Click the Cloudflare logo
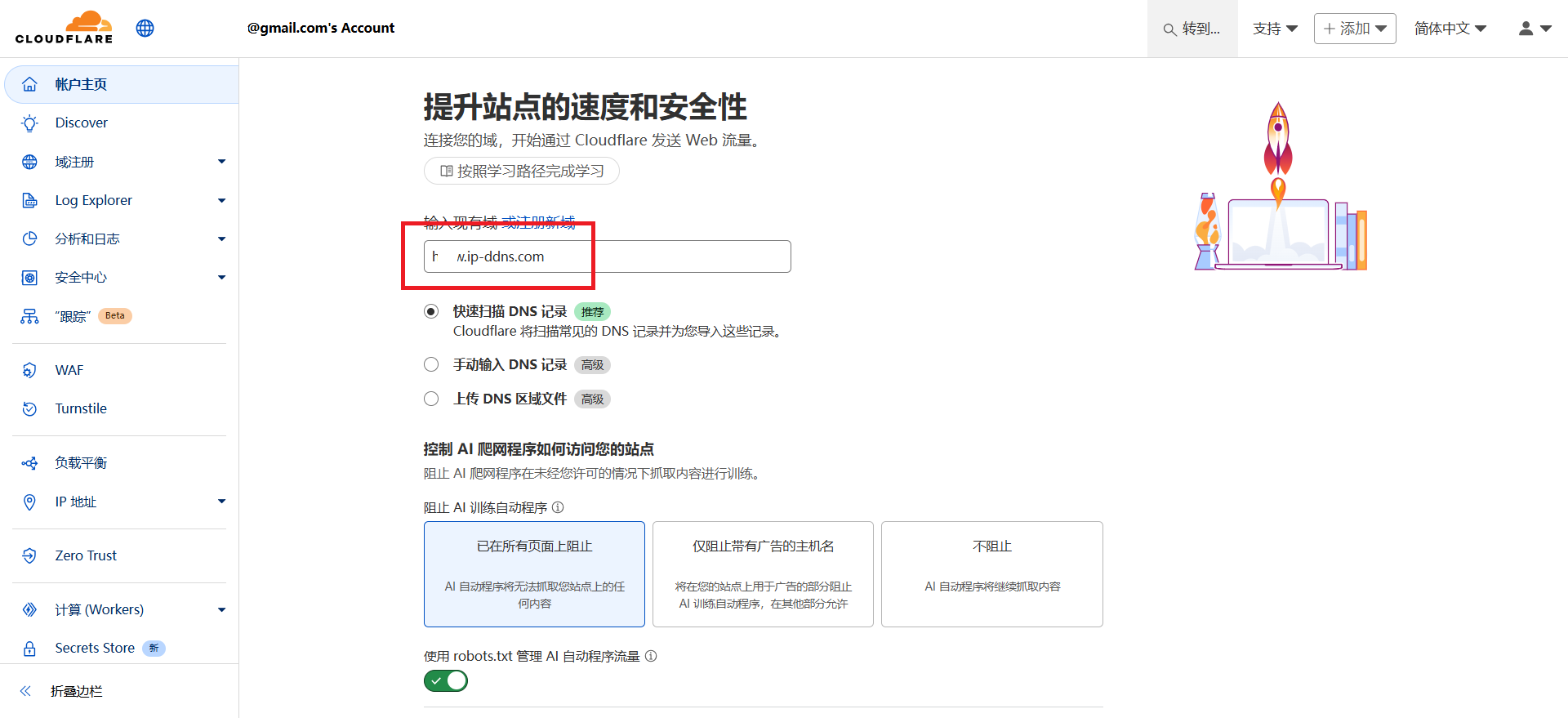Screen dimensions: 1568x718 (64, 28)
